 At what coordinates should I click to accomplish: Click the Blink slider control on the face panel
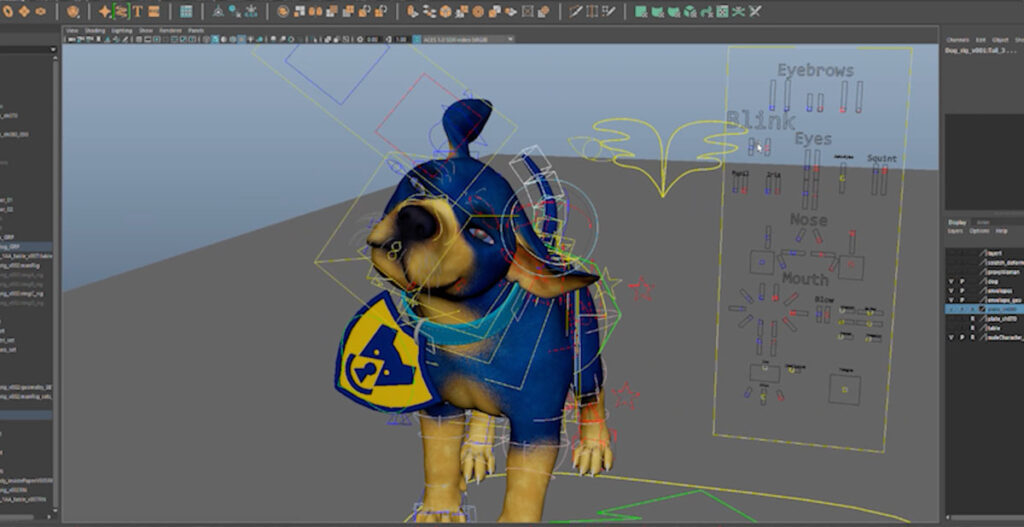(x=752, y=147)
